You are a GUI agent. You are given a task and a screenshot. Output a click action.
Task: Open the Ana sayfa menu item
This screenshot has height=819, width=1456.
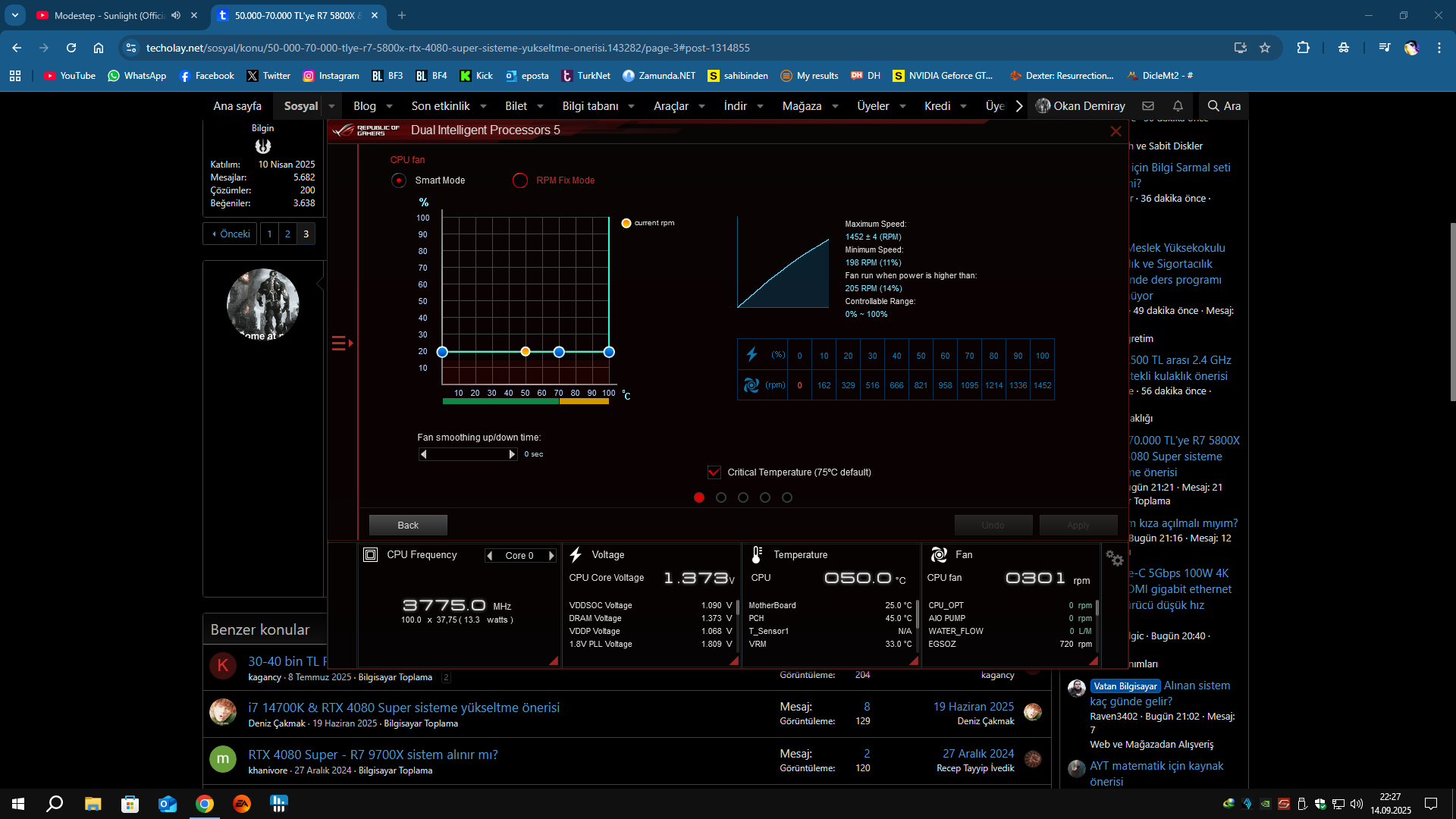point(237,106)
